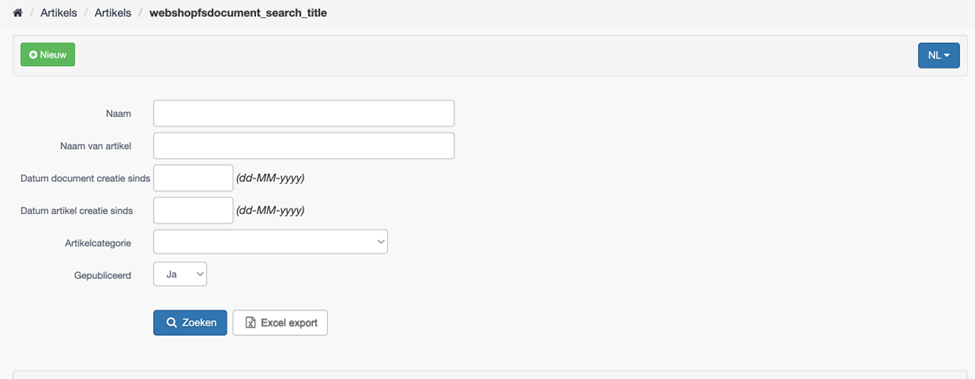Open the Gepubliceerd Ja dropdown

(x=180, y=274)
